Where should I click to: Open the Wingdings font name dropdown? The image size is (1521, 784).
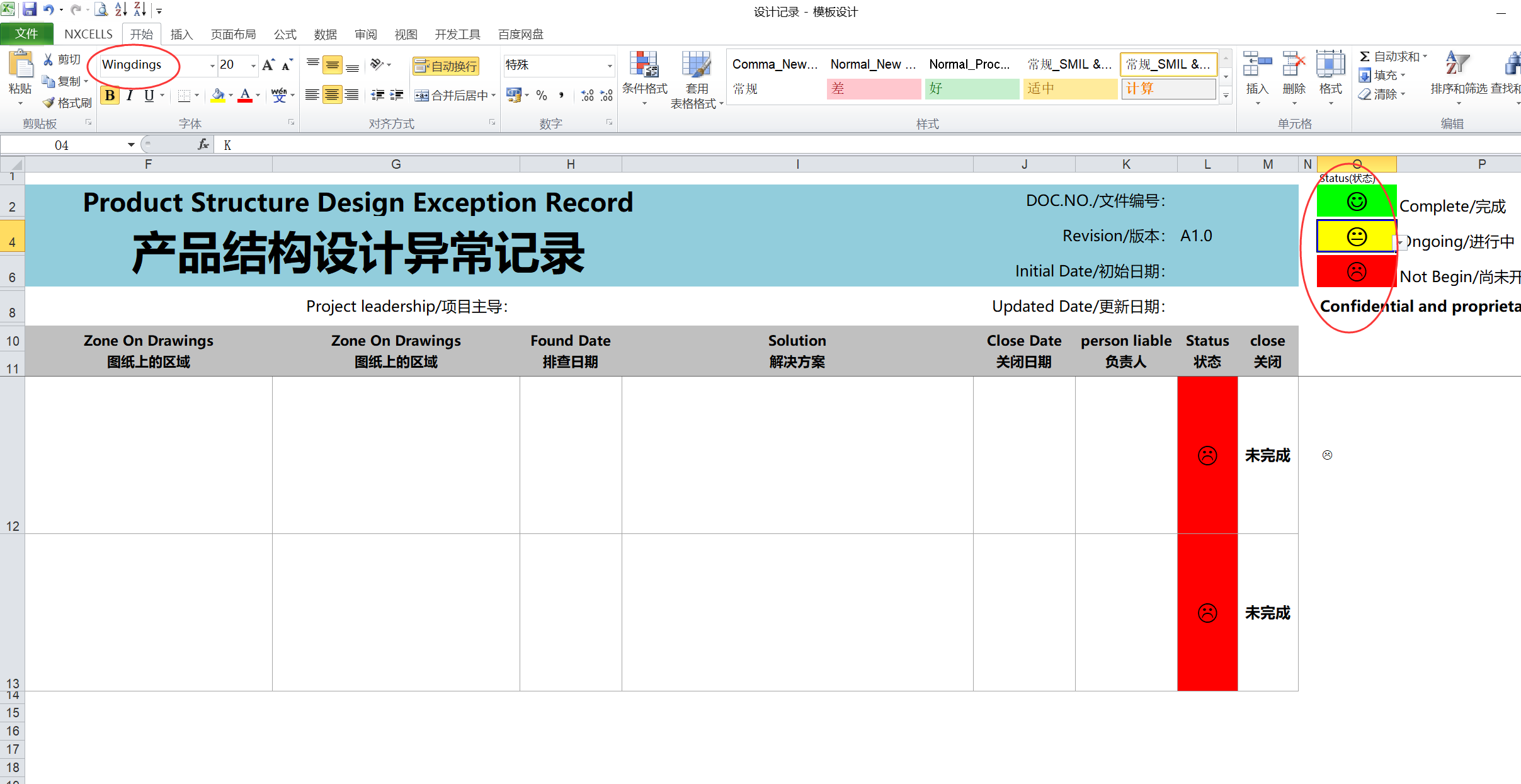click(x=212, y=65)
